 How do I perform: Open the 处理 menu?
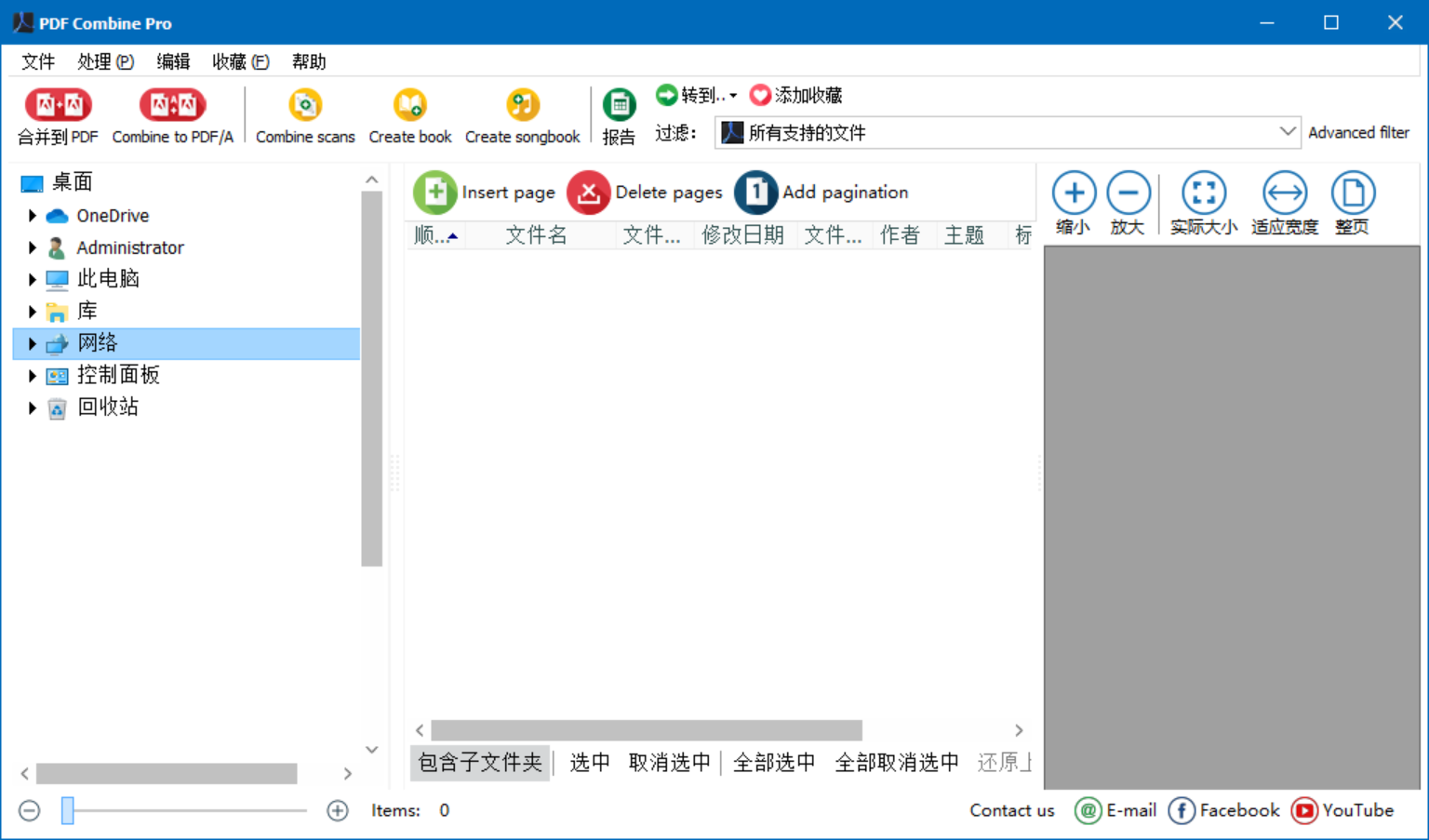coord(105,61)
